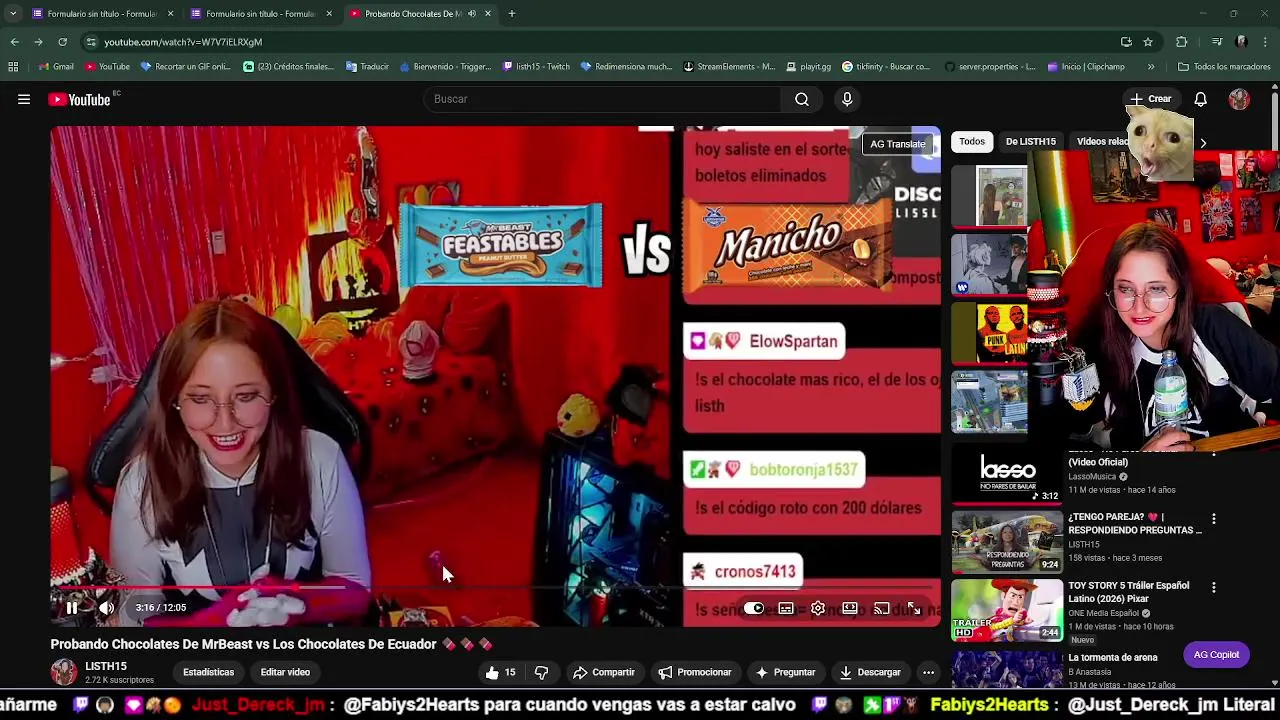Click the AG Copilot button
Viewport: 1280px width, 720px height.
coord(1216,655)
